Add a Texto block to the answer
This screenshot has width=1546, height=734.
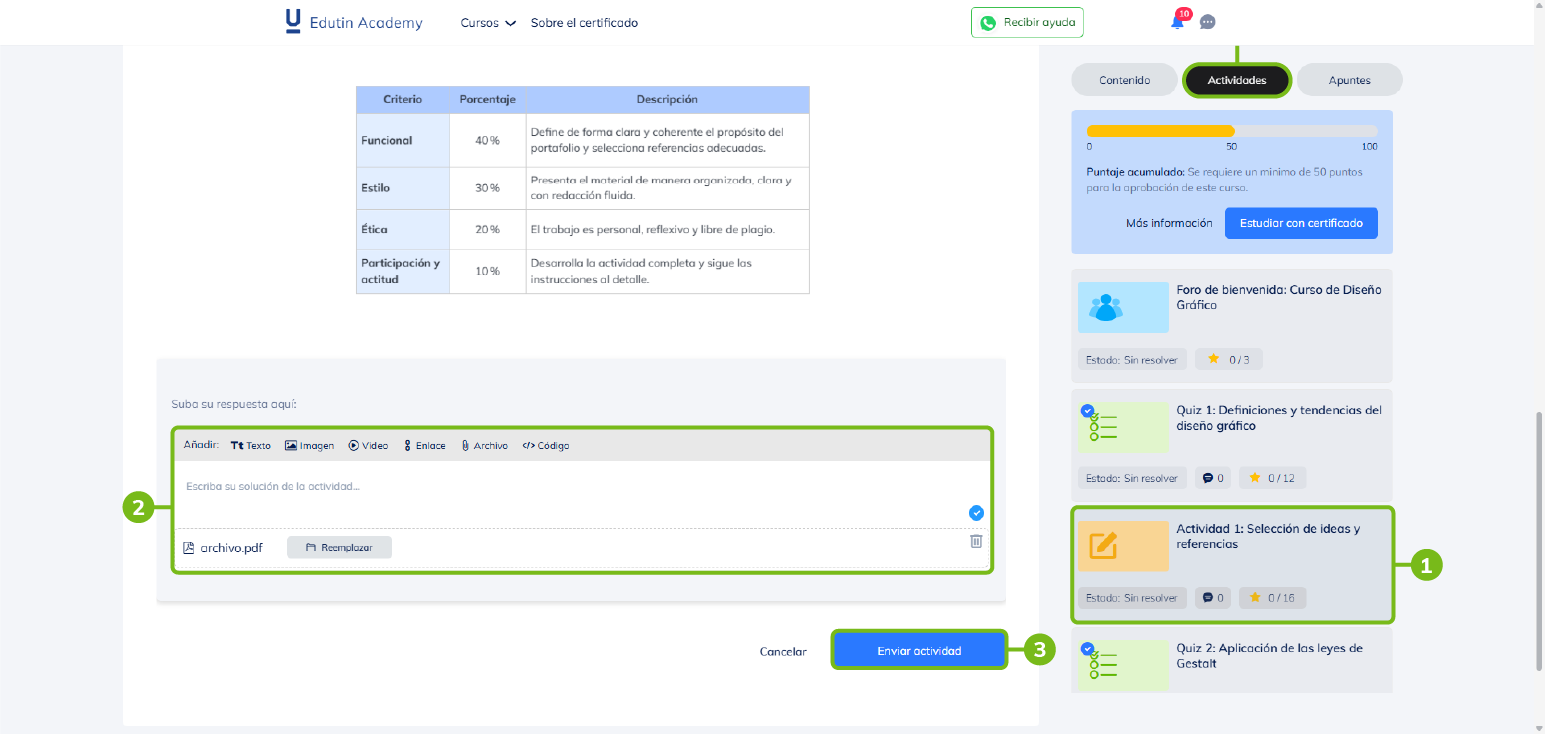tap(250, 446)
